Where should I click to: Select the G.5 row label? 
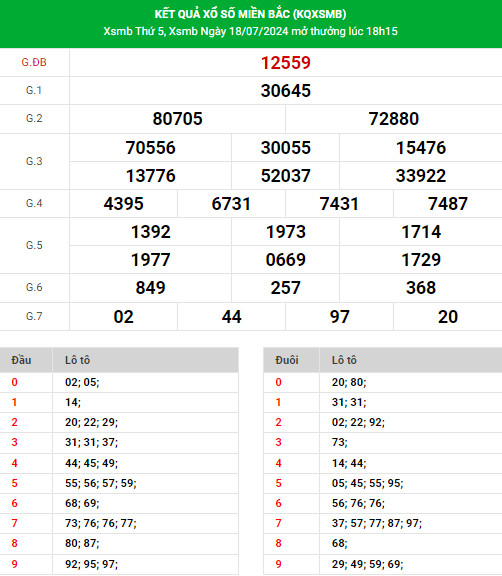click(x=34, y=245)
